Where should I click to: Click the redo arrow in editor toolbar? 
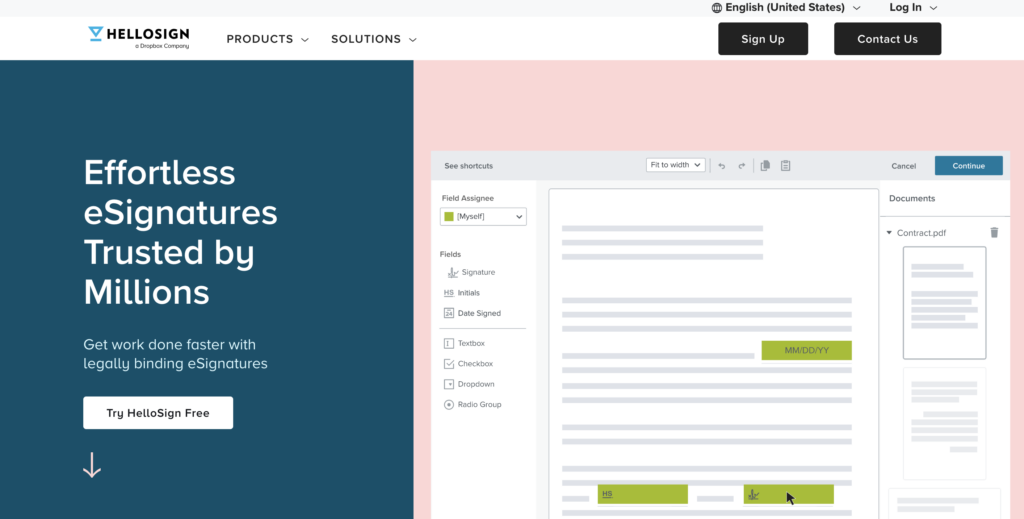tap(742, 166)
